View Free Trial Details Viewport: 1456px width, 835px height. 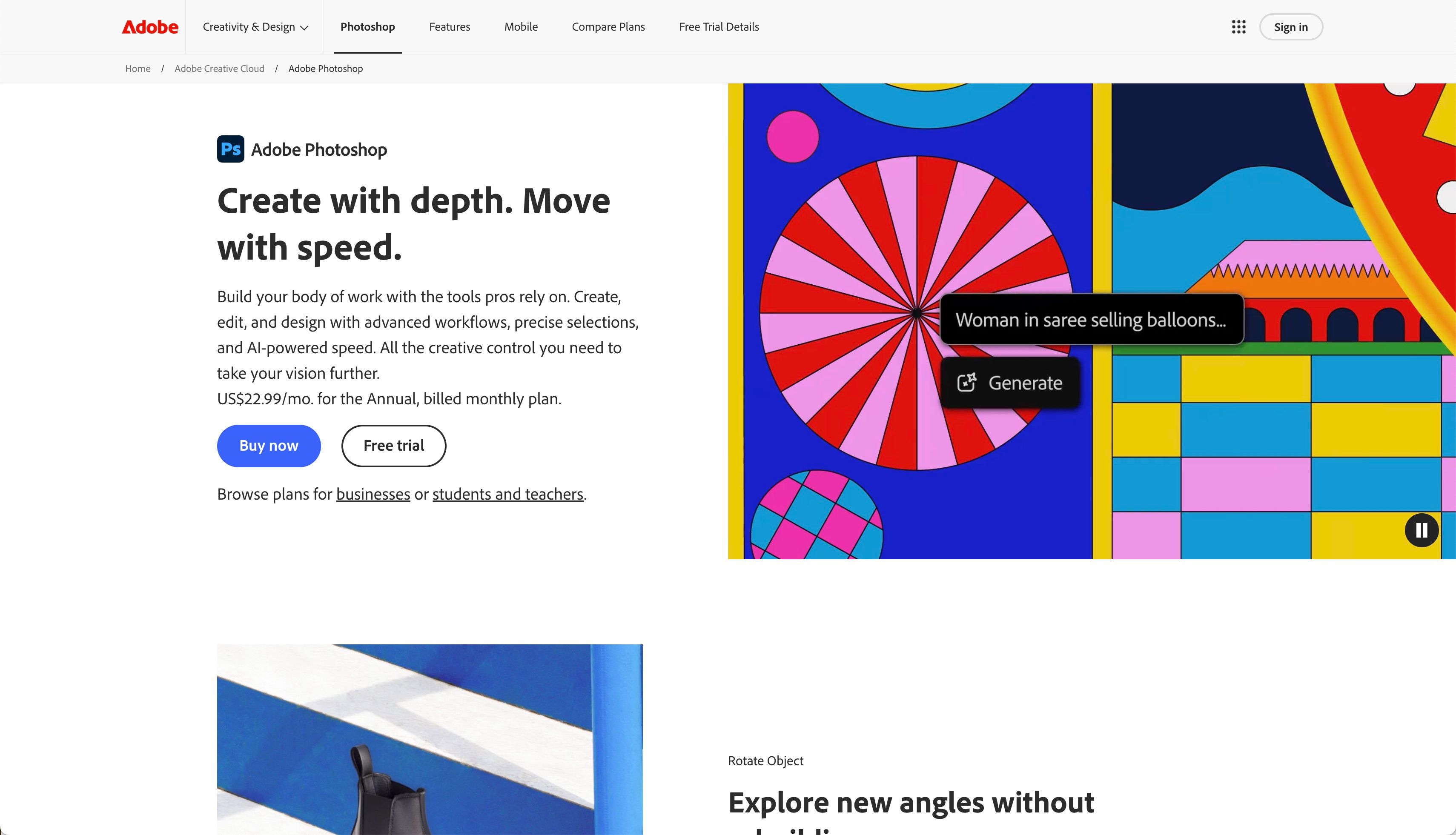(719, 27)
